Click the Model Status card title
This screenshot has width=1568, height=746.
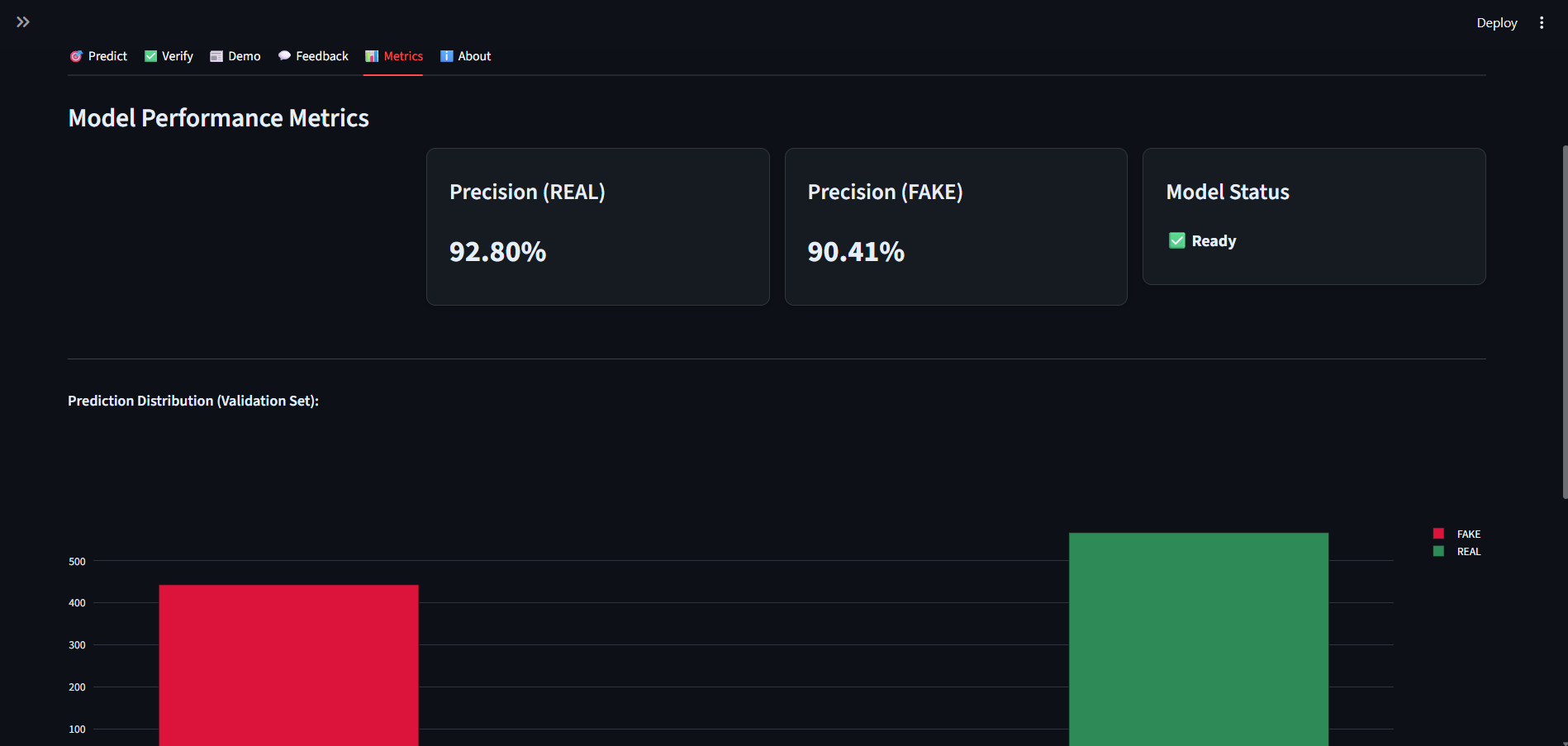coord(1228,192)
